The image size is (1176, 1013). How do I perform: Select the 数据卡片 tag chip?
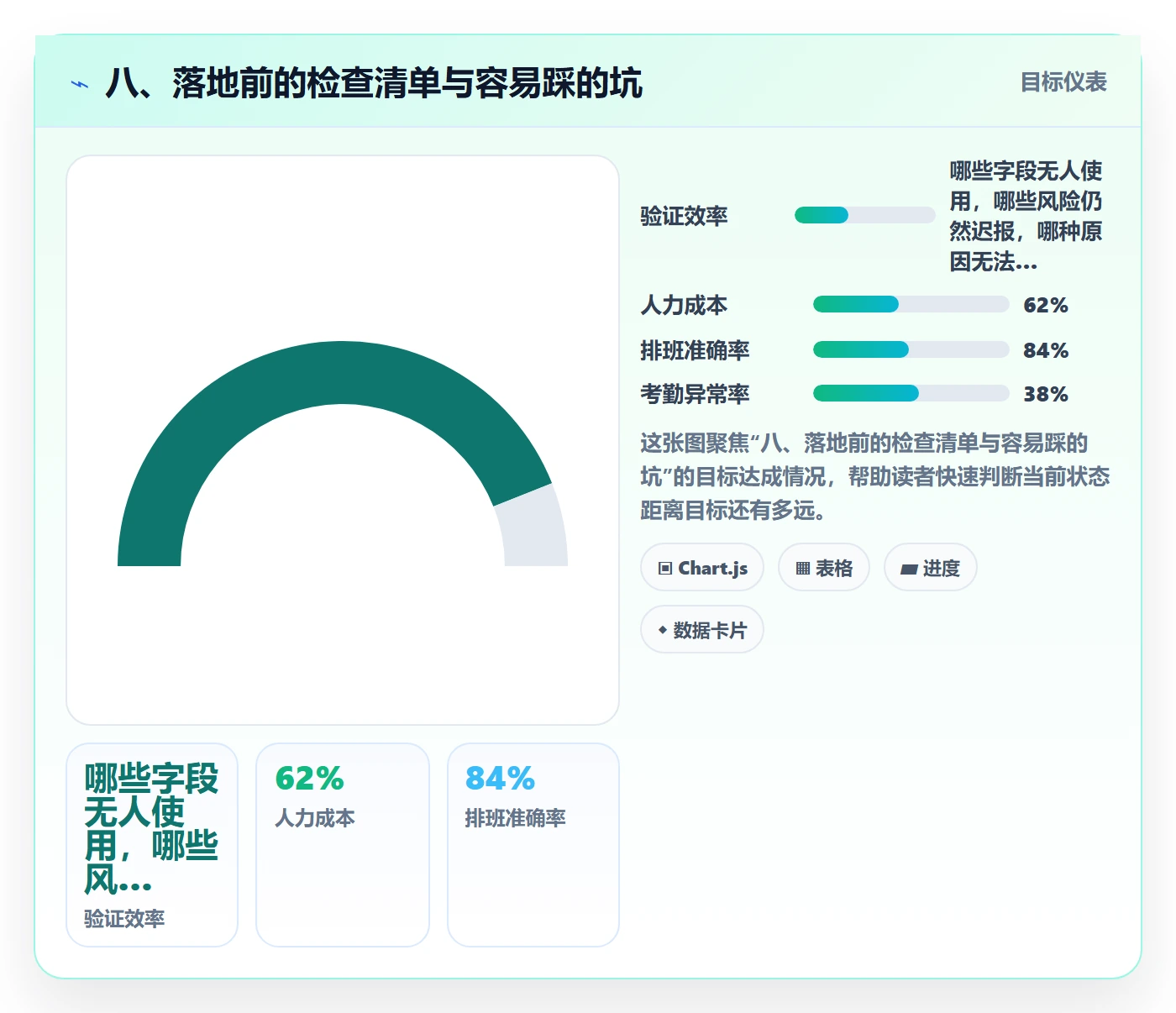702,630
